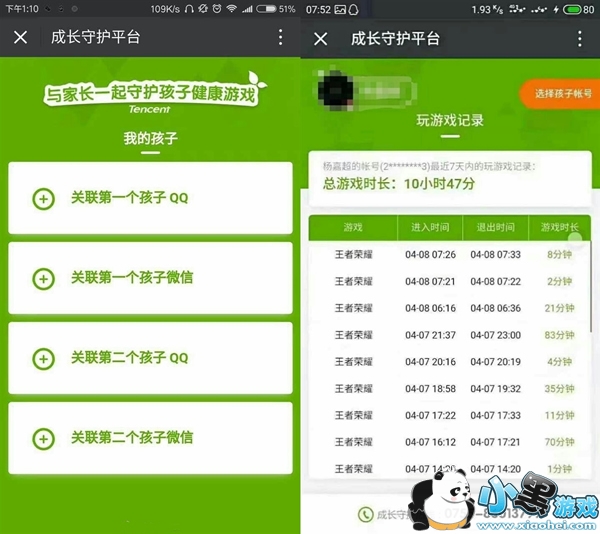Tap the orange 选择孩子帐号 button
The height and width of the screenshot is (534, 600).
[x=560, y=94]
